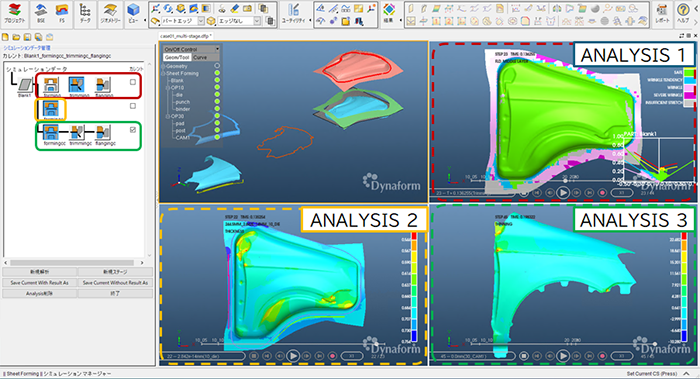Click Save Current With Result As button
This screenshot has width=700, height=379.
[40, 283]
